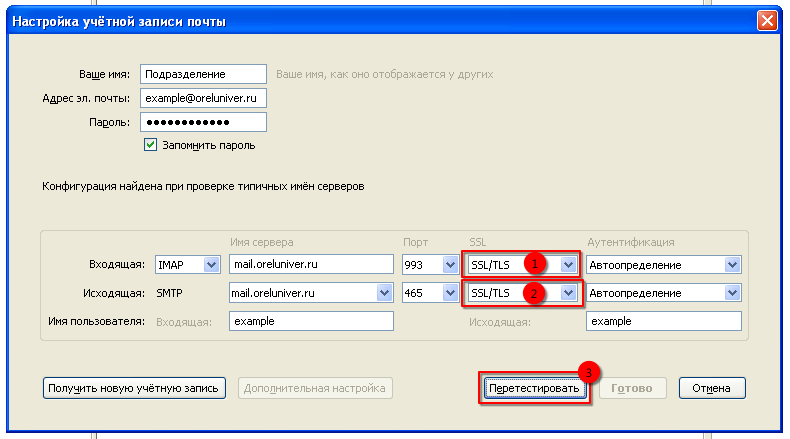Click the 'Отмена' button
The image size is (790, 439).
[711, 388]
